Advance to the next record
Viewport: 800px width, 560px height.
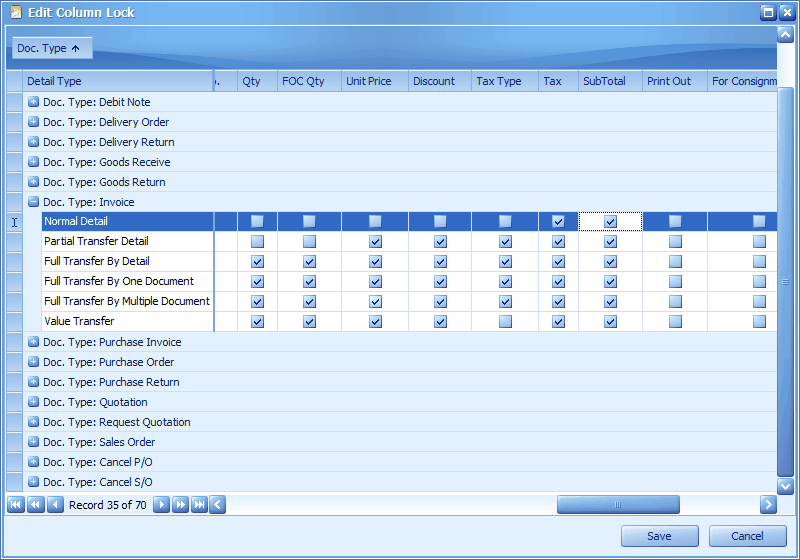[x=161, y=505]
